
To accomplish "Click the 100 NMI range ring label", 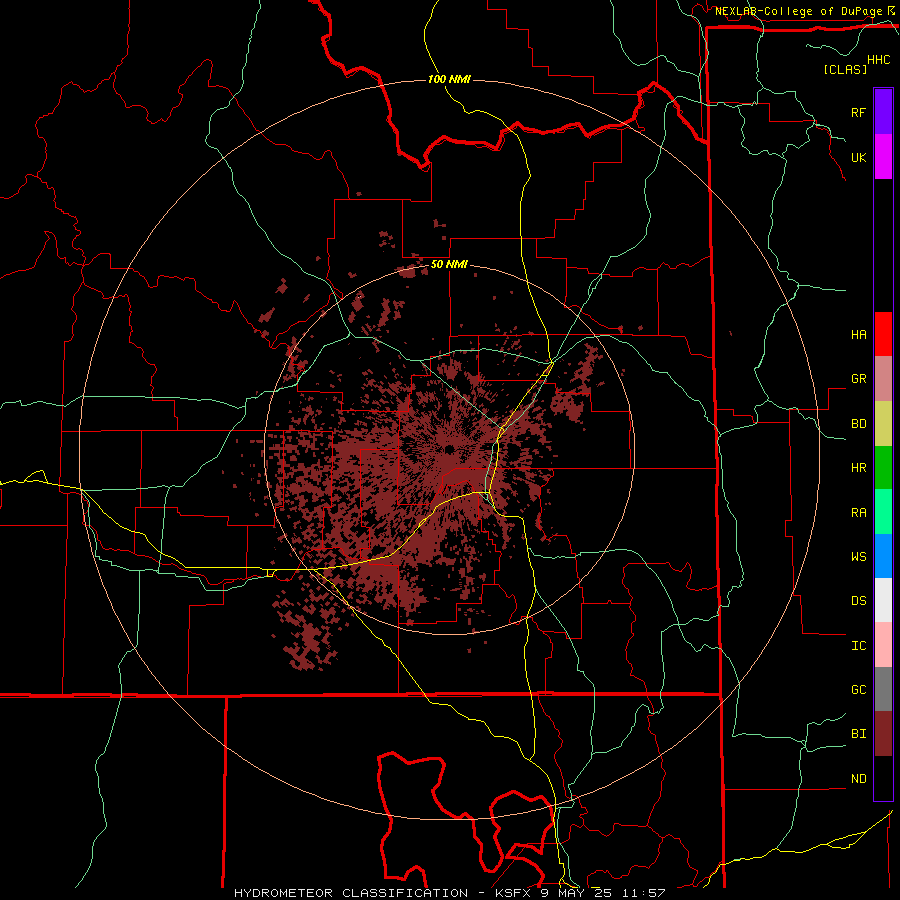I will [x=449, y=79].
